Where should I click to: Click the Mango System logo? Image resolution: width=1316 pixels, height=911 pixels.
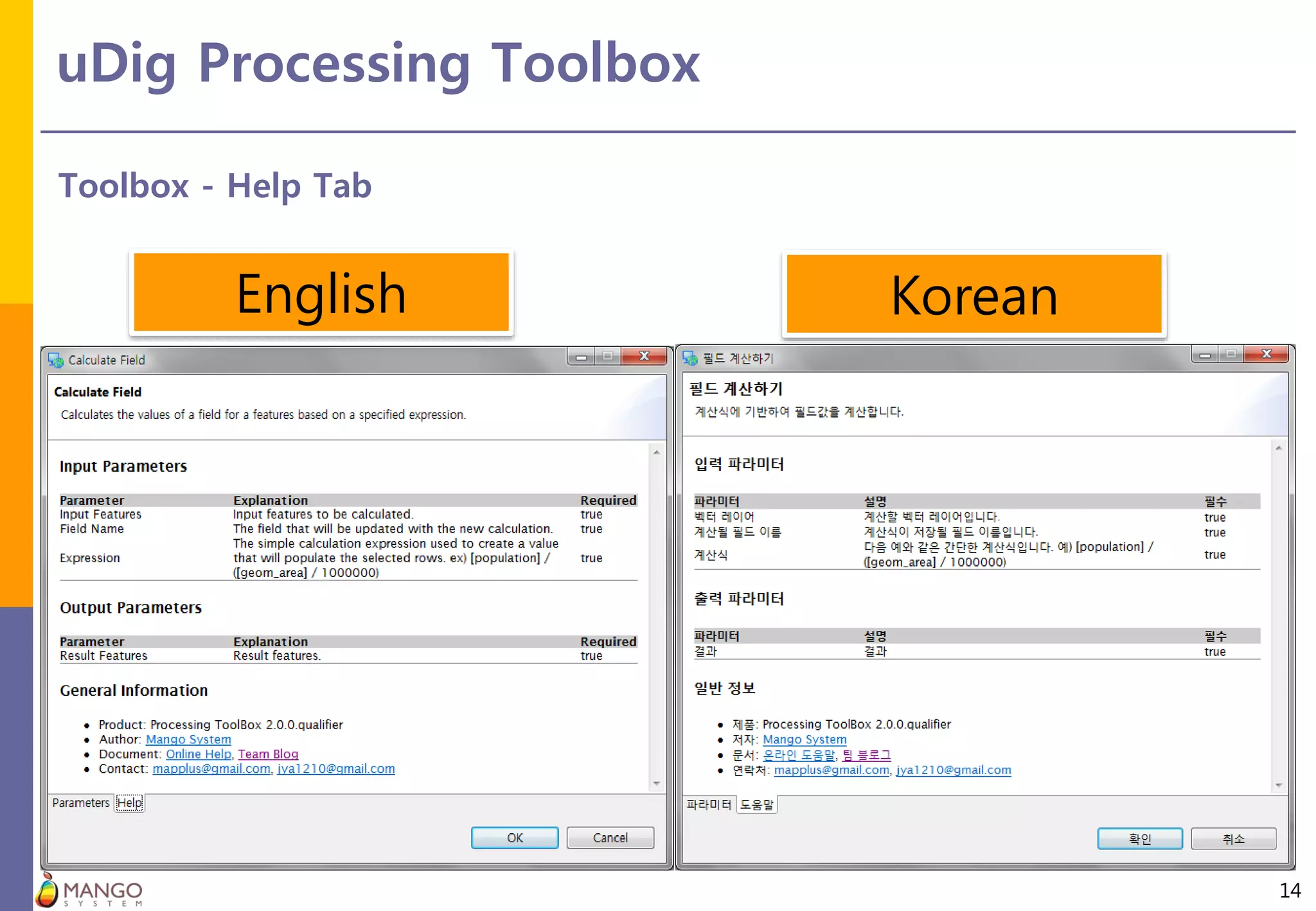tap(89, 891)
